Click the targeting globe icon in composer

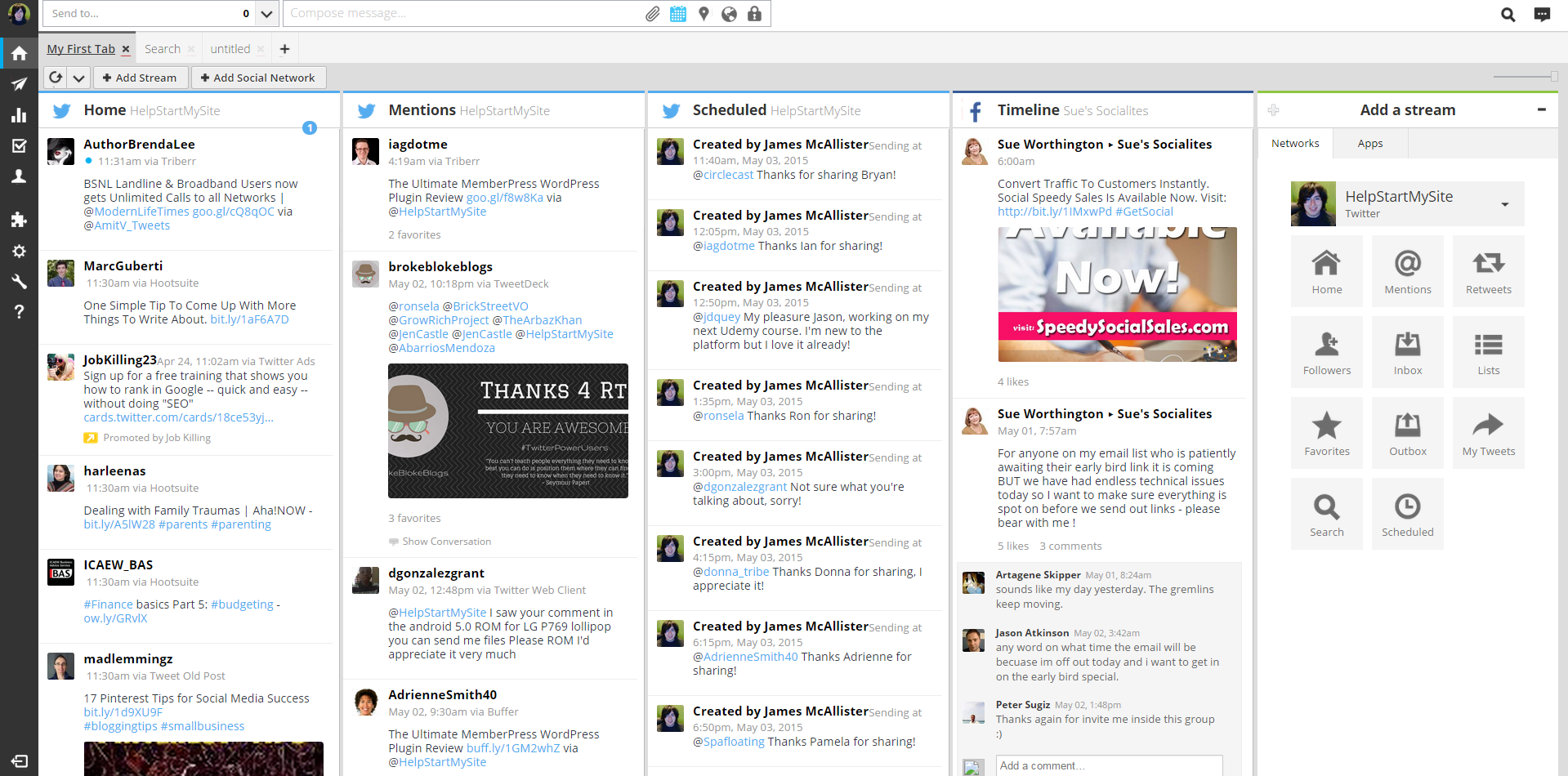click(729, 14)
